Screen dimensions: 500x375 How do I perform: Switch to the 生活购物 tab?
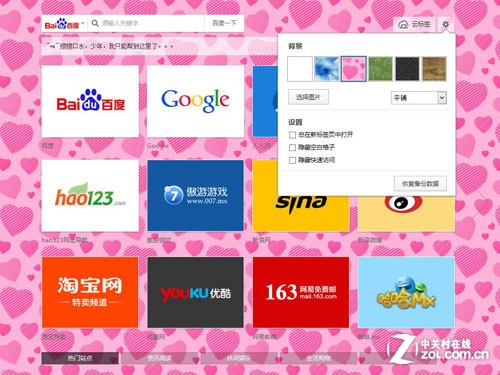(319, 358)
